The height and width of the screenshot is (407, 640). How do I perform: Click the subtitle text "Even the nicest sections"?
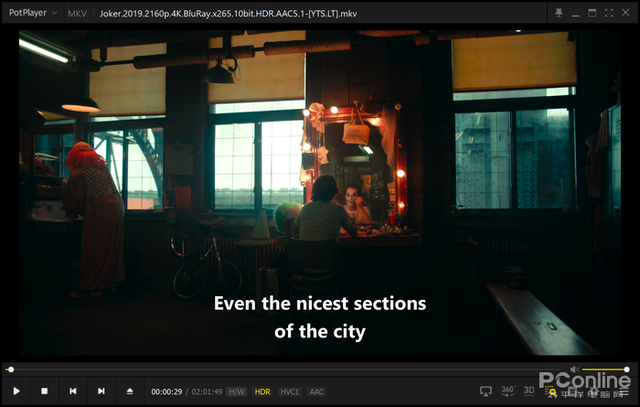[x=320, y=304]
